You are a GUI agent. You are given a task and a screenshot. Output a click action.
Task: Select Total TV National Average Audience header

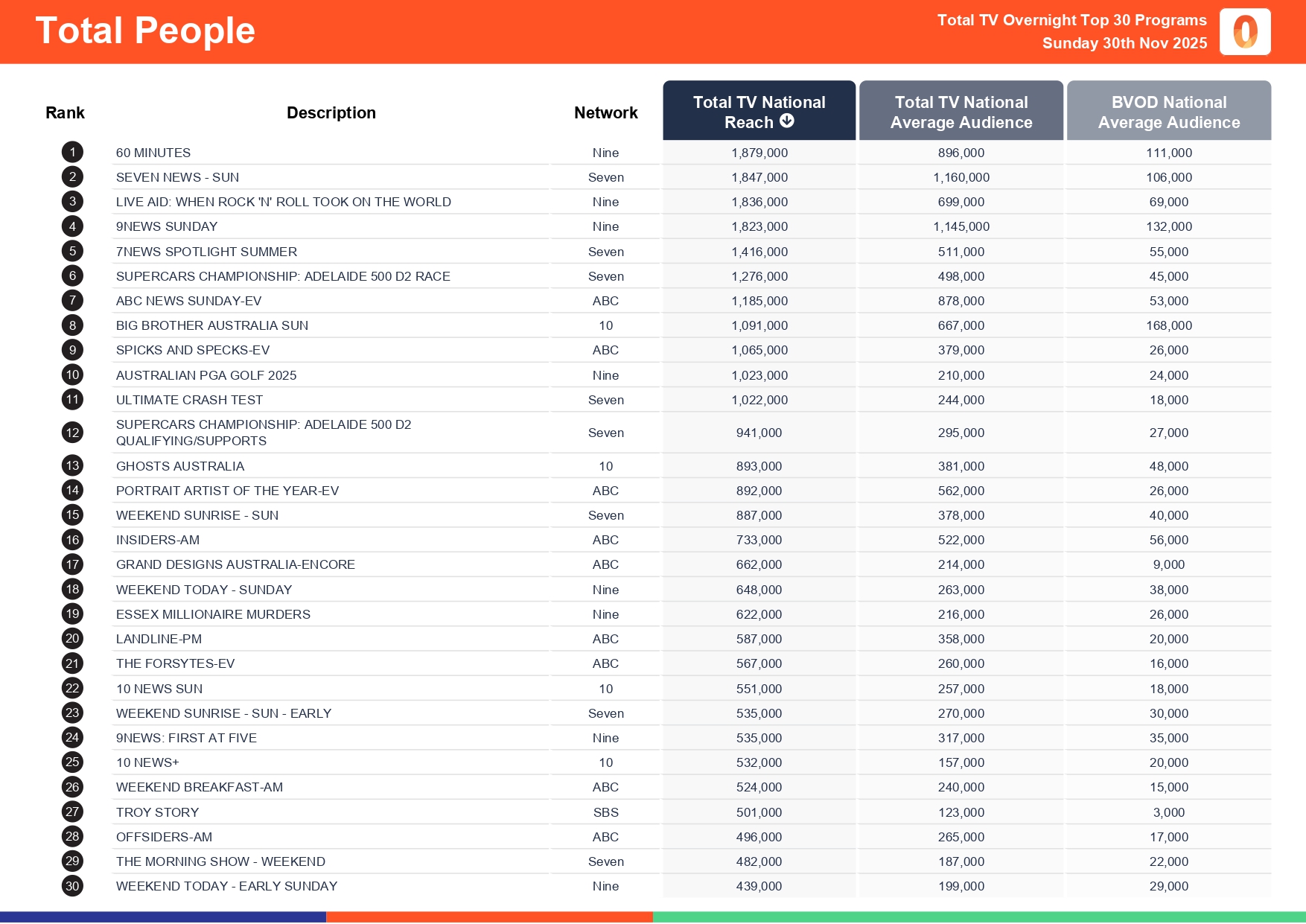point(961,112)
